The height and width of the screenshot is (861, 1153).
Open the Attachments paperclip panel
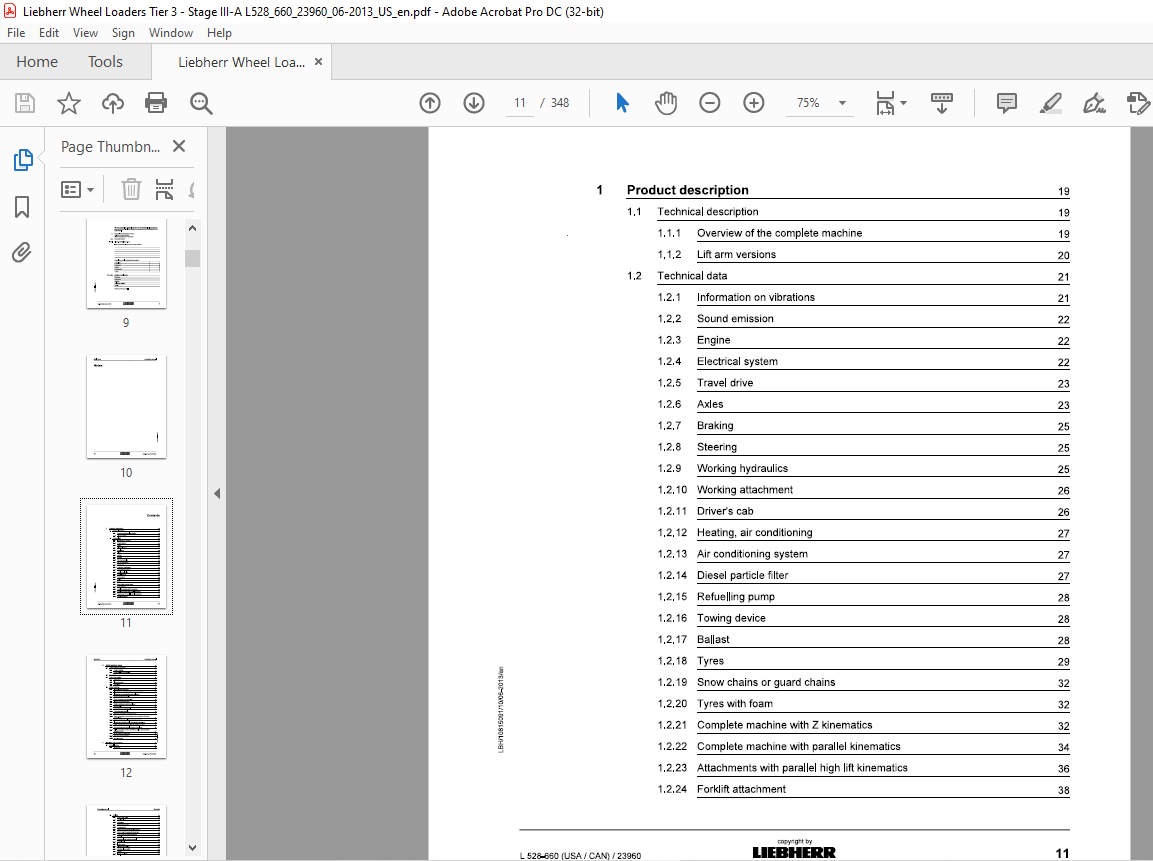click(x=22, y=253)
